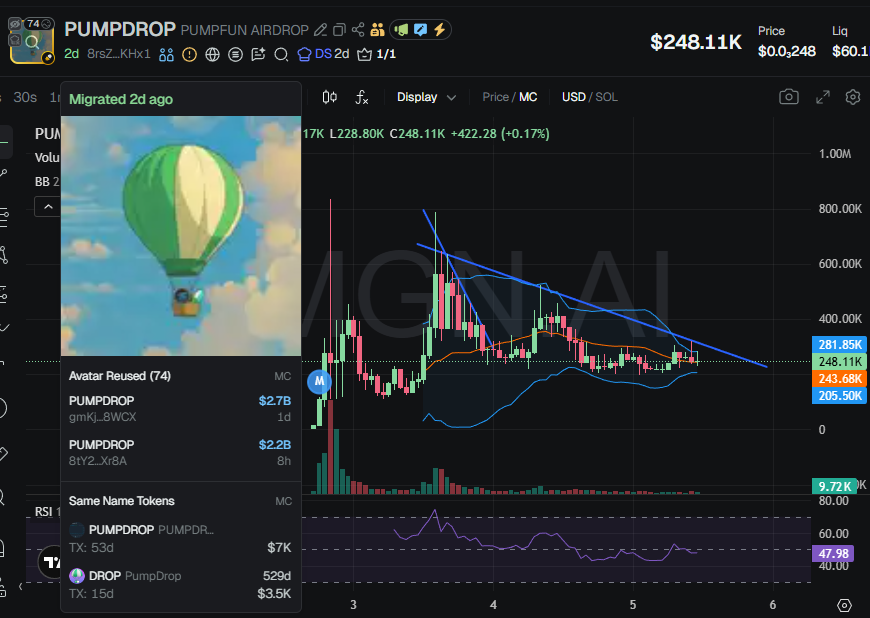Open chart settings gear in toolbar
The width and height of the screenshot is (870, 618).
pyautogui.click(x=853, y=97)
